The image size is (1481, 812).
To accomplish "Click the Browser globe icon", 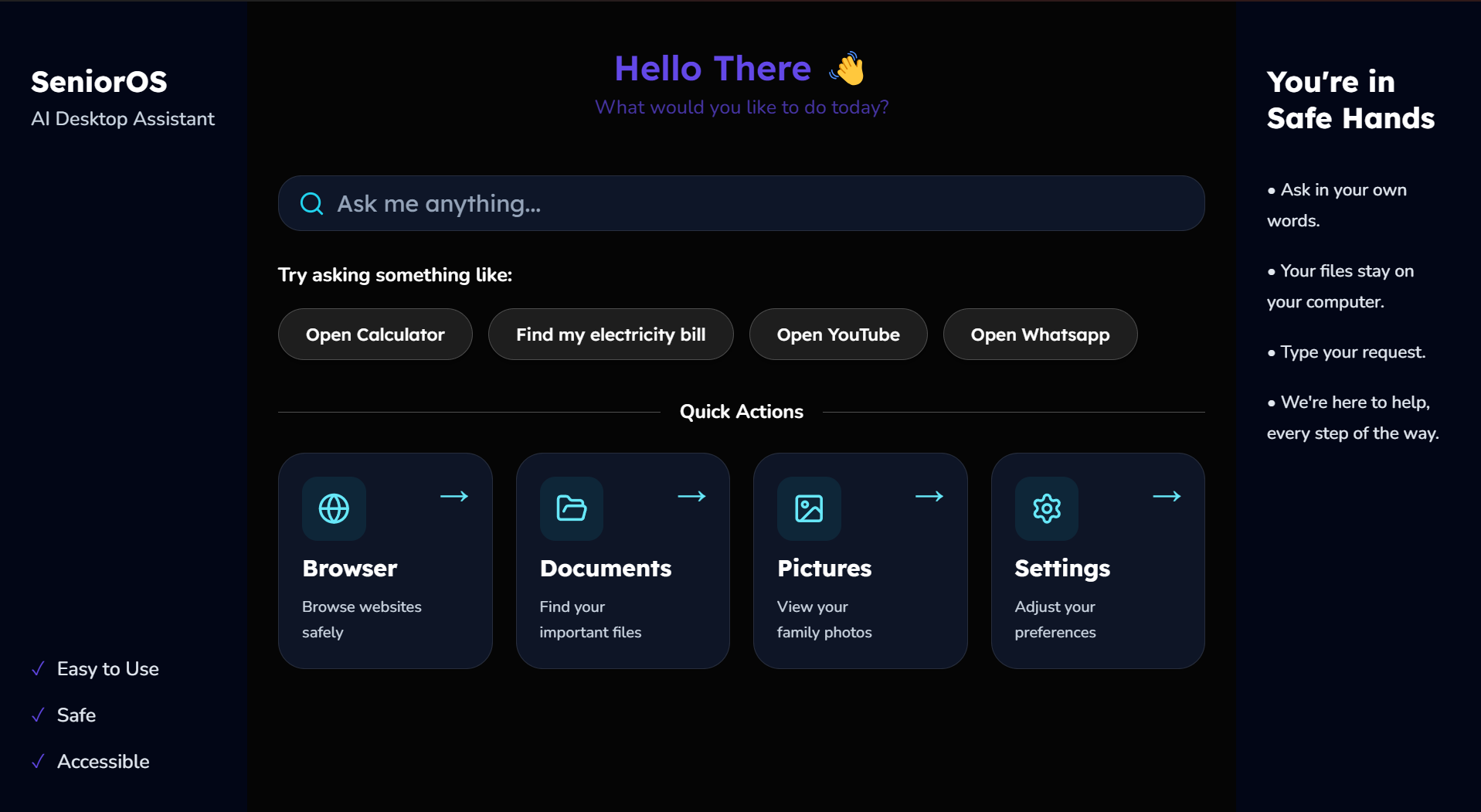I will [334, 508].
